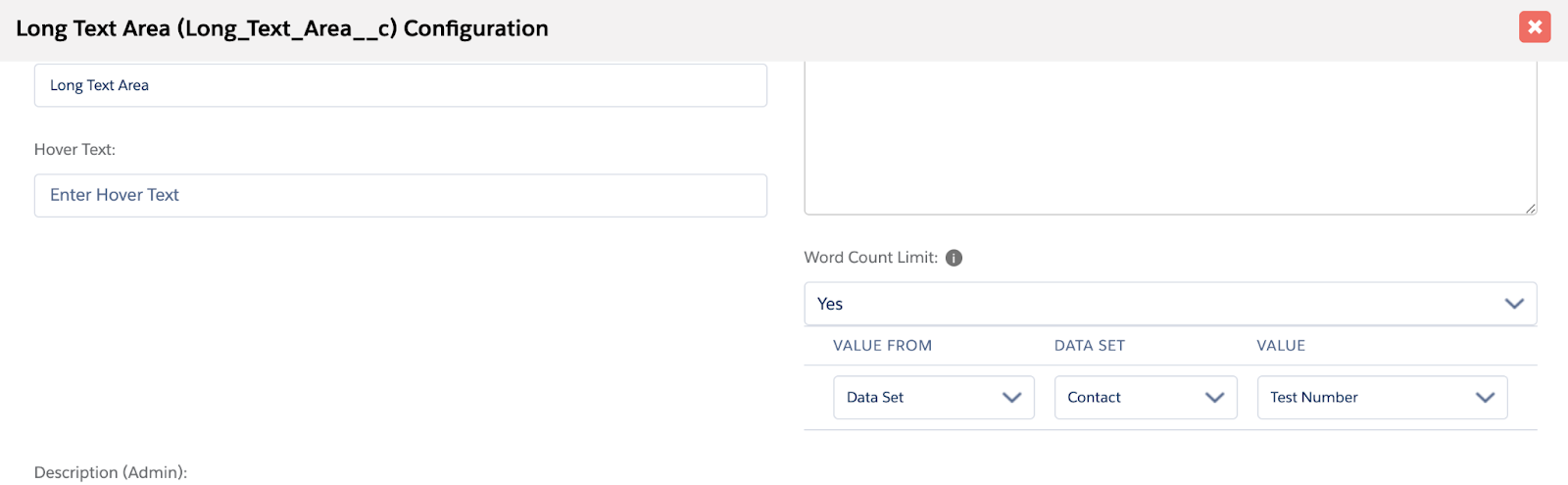Click the "Hover Text:" label
The image size is (1568, 485).
pos(74,150)
